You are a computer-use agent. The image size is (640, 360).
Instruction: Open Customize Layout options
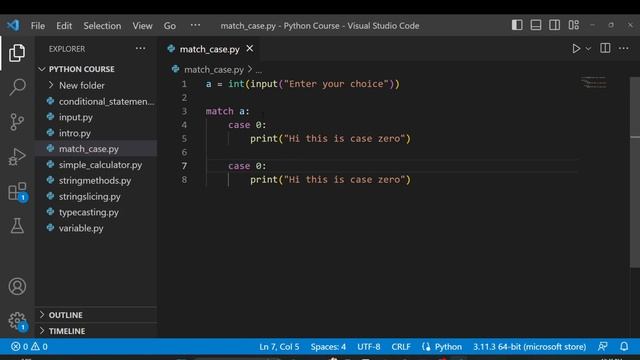coord(573,25)
